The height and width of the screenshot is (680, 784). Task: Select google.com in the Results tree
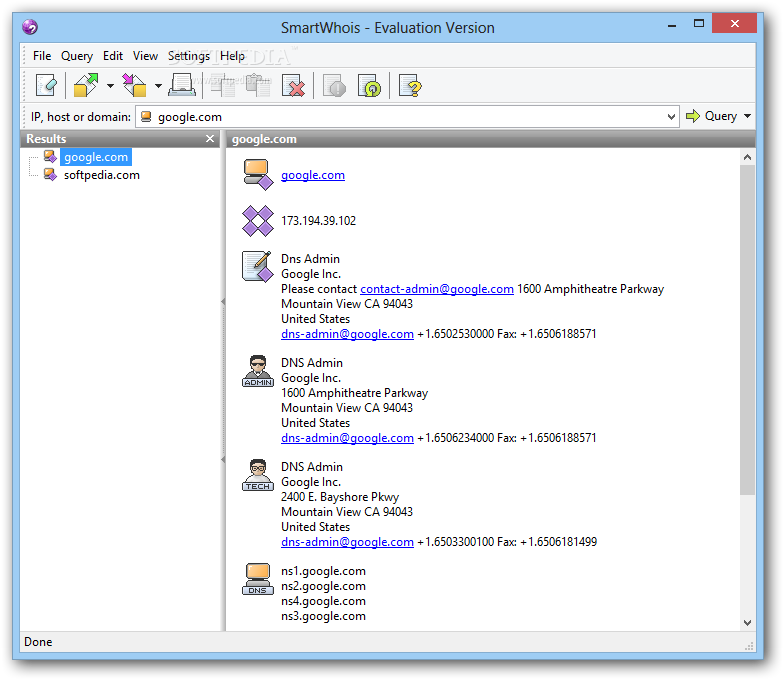tap(96, 157)
